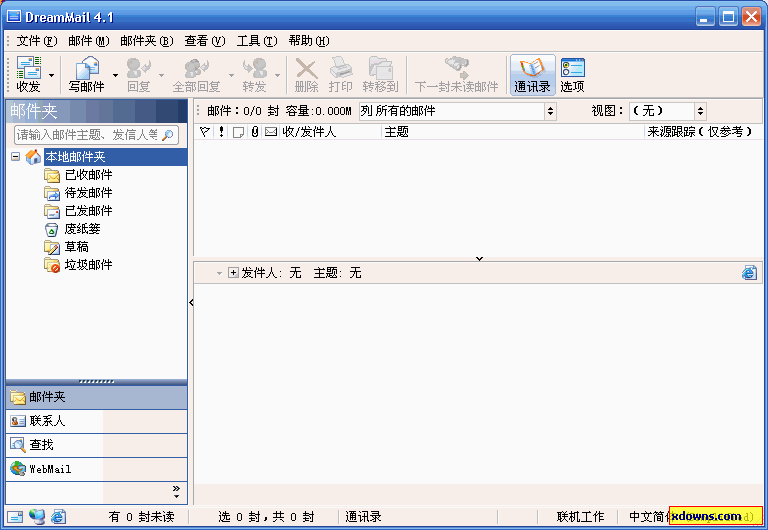The width and height of the screenshot is (768, 530).
Task: Switch to the 查找 navigation pane
Action: [x=96, y=445]
